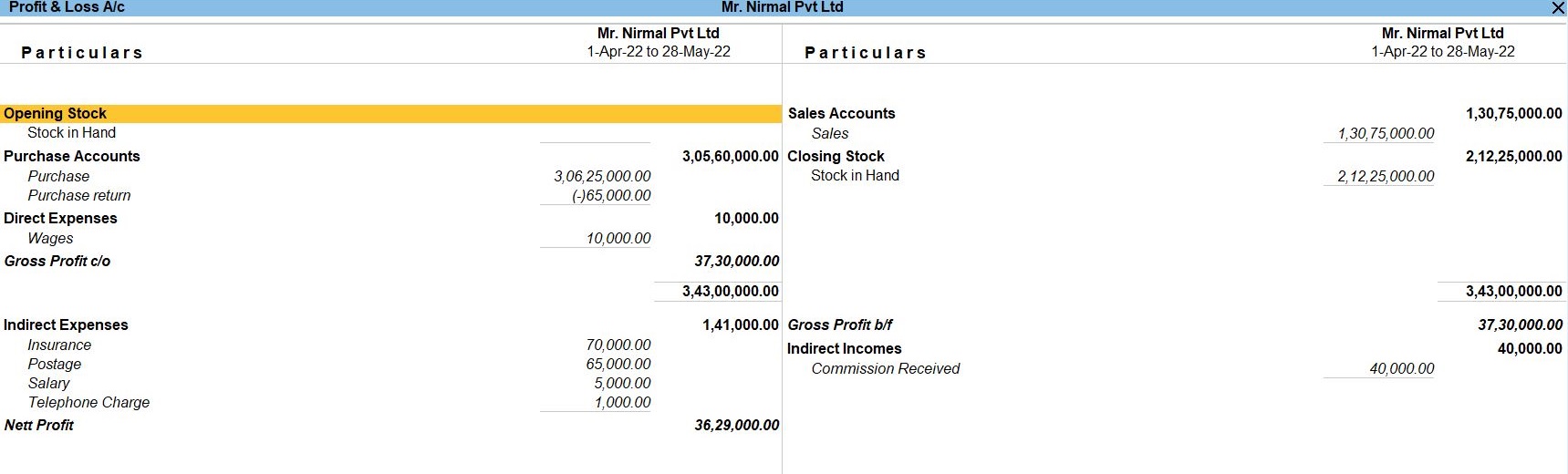Open the Purchase return ledger
Viewport: 1568px width, 474px height.
point(79,196)
